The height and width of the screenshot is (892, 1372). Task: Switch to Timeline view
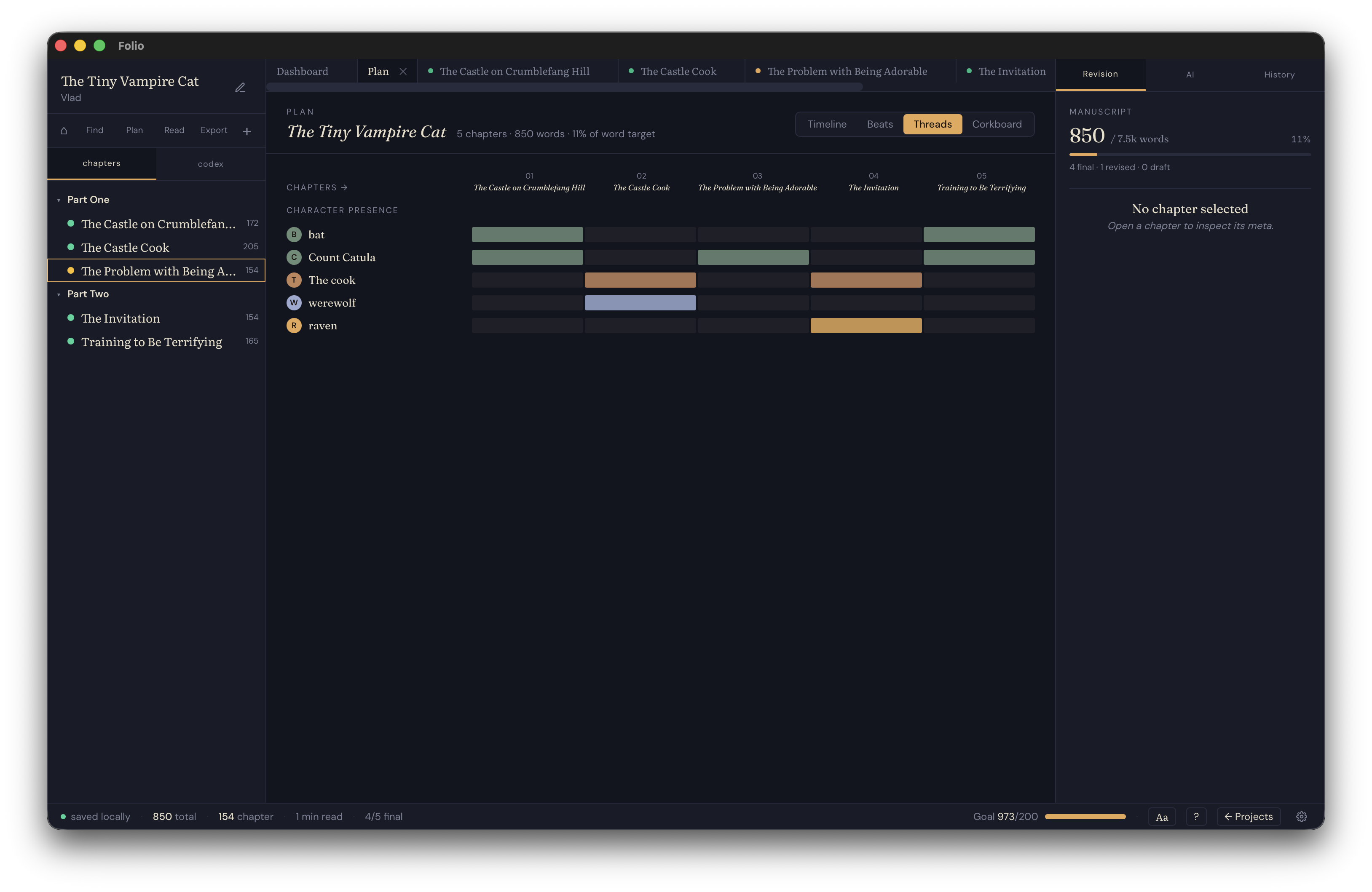827,124
